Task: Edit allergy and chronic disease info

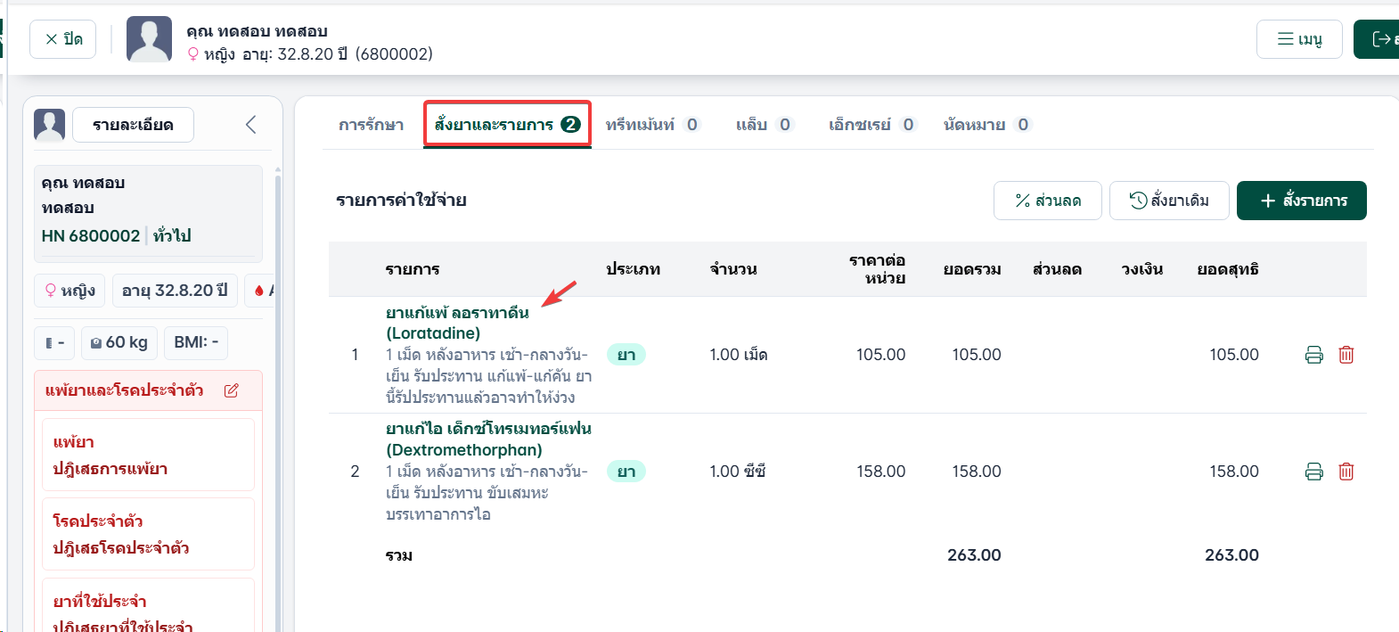Action: click(x=231, y=390)
